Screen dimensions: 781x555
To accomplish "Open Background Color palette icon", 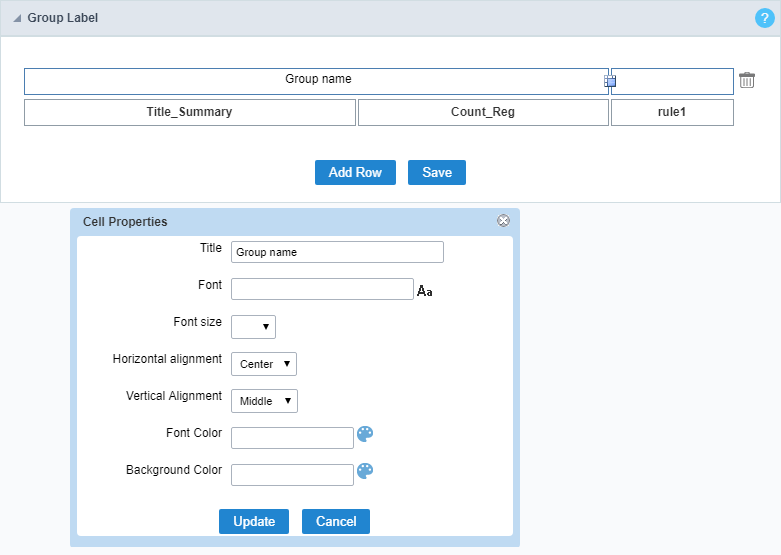I will click(365, 471).
